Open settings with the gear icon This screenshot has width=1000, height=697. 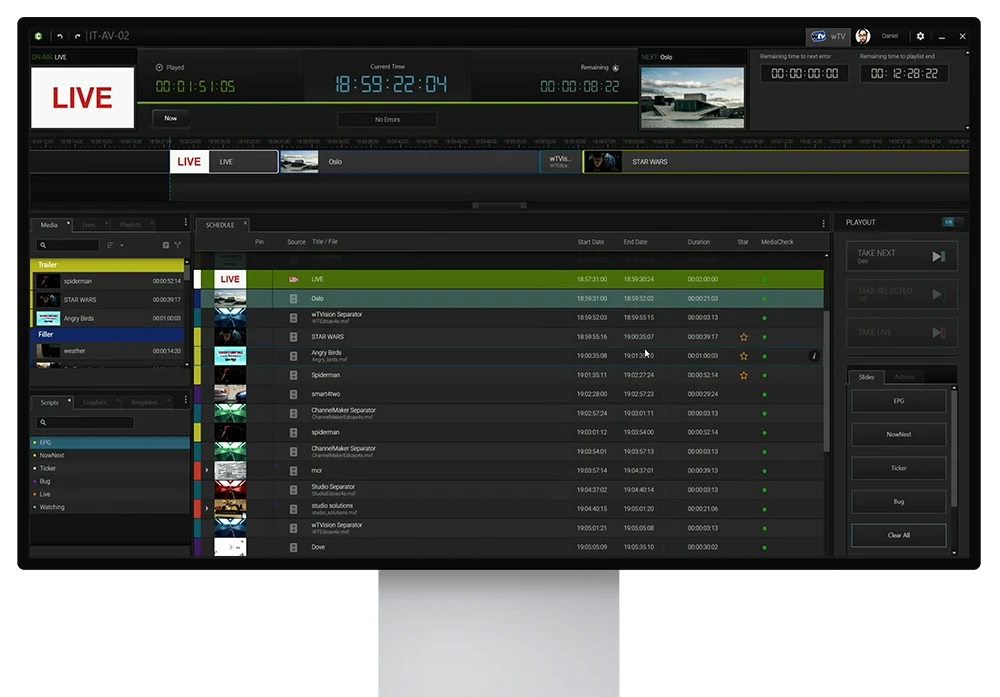(x=920, y=36)
